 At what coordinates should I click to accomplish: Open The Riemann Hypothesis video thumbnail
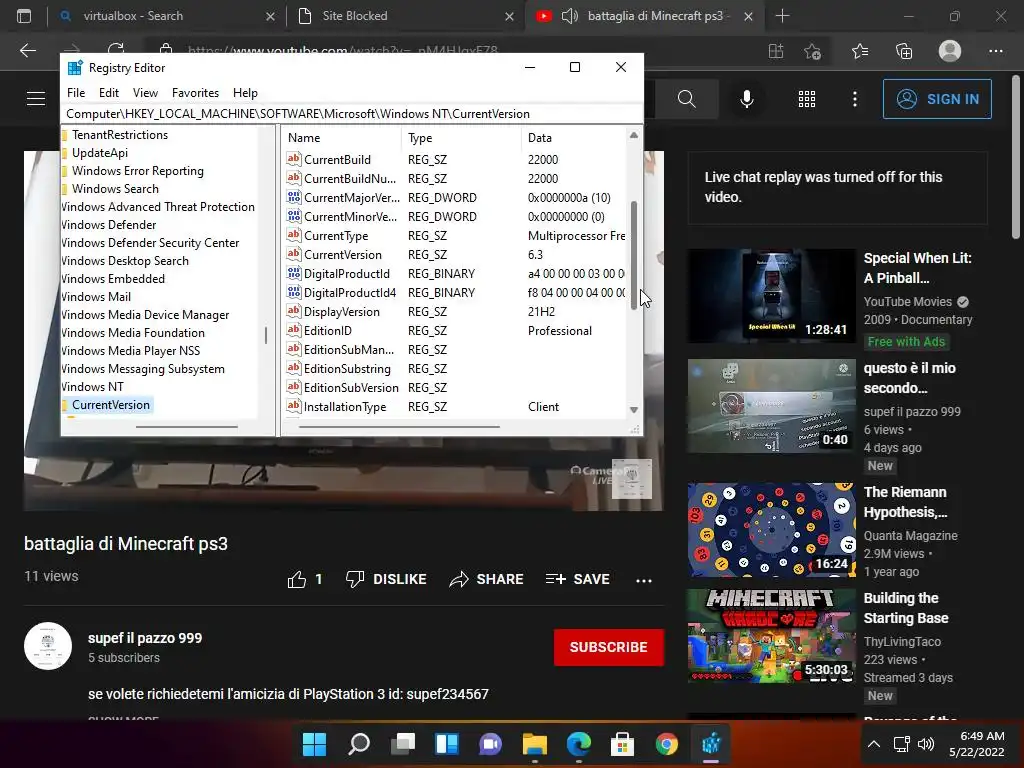(x=771, y=530)
